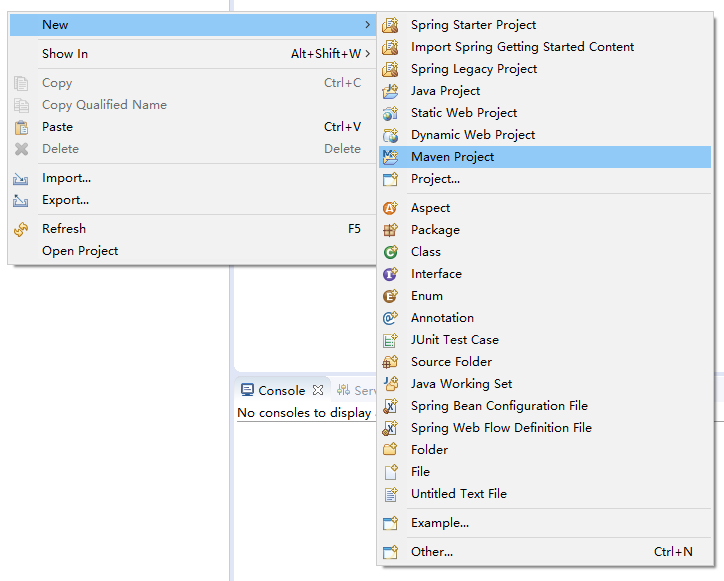Click the Annotation @ icon
Image resolution: width=724 pixels, height=581 pixels.
[x=390, y=318]
